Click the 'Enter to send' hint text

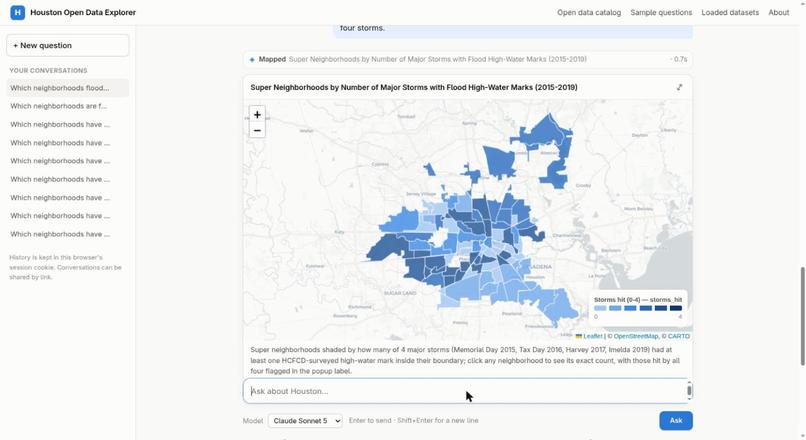[413, 420]
